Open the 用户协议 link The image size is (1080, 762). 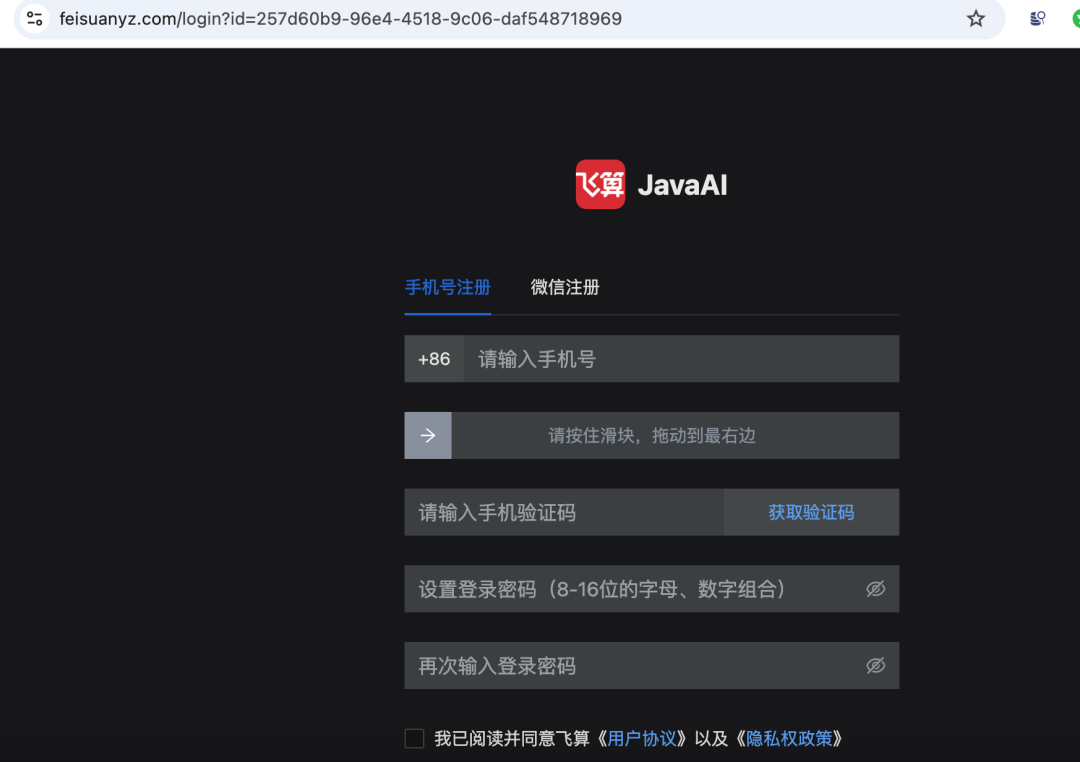pyautogui.click(x=641, y=739)
